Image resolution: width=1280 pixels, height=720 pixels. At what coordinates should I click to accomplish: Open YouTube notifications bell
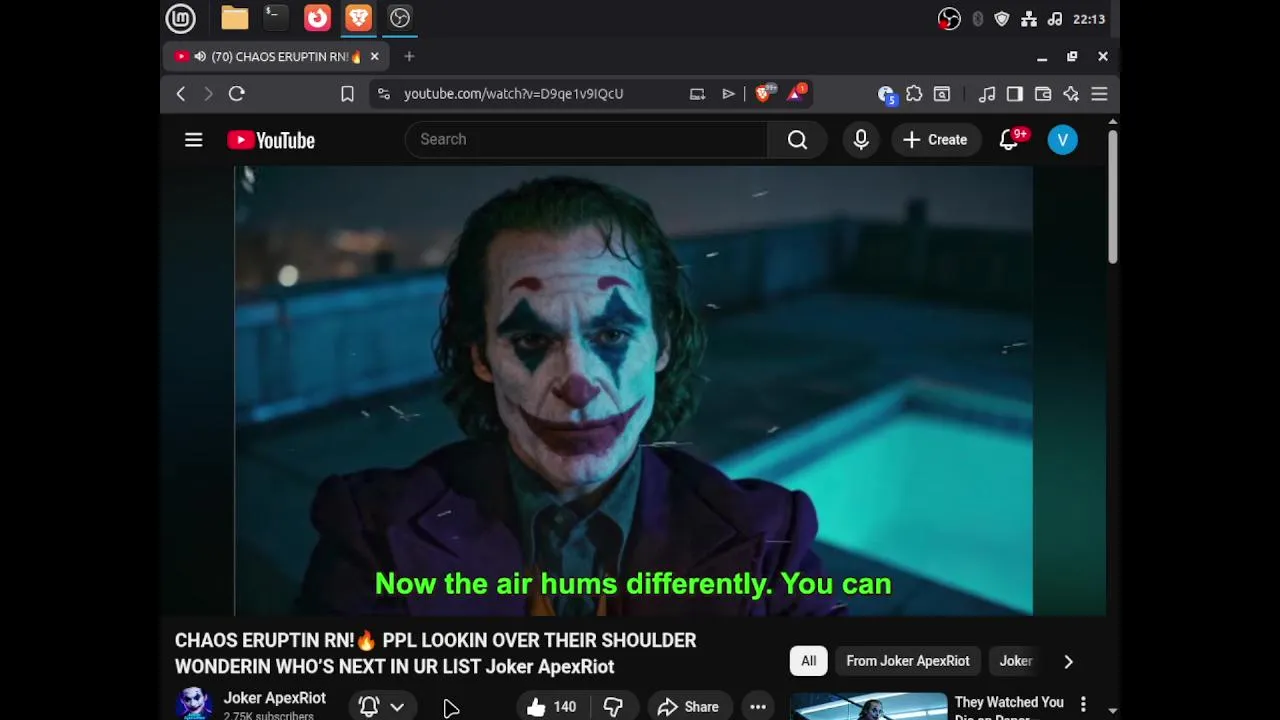click(x=1009, y=140)
